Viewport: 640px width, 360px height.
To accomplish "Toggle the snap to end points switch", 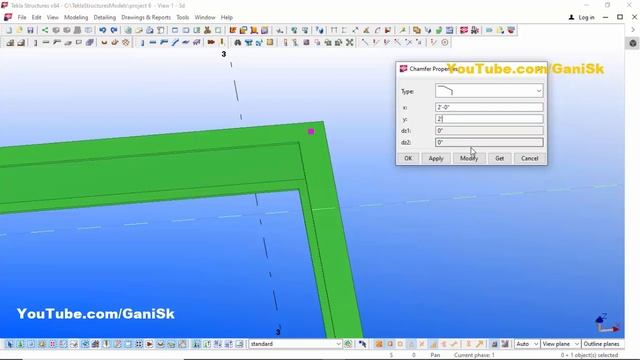I will pyautogui.click(x=389, y=344).
